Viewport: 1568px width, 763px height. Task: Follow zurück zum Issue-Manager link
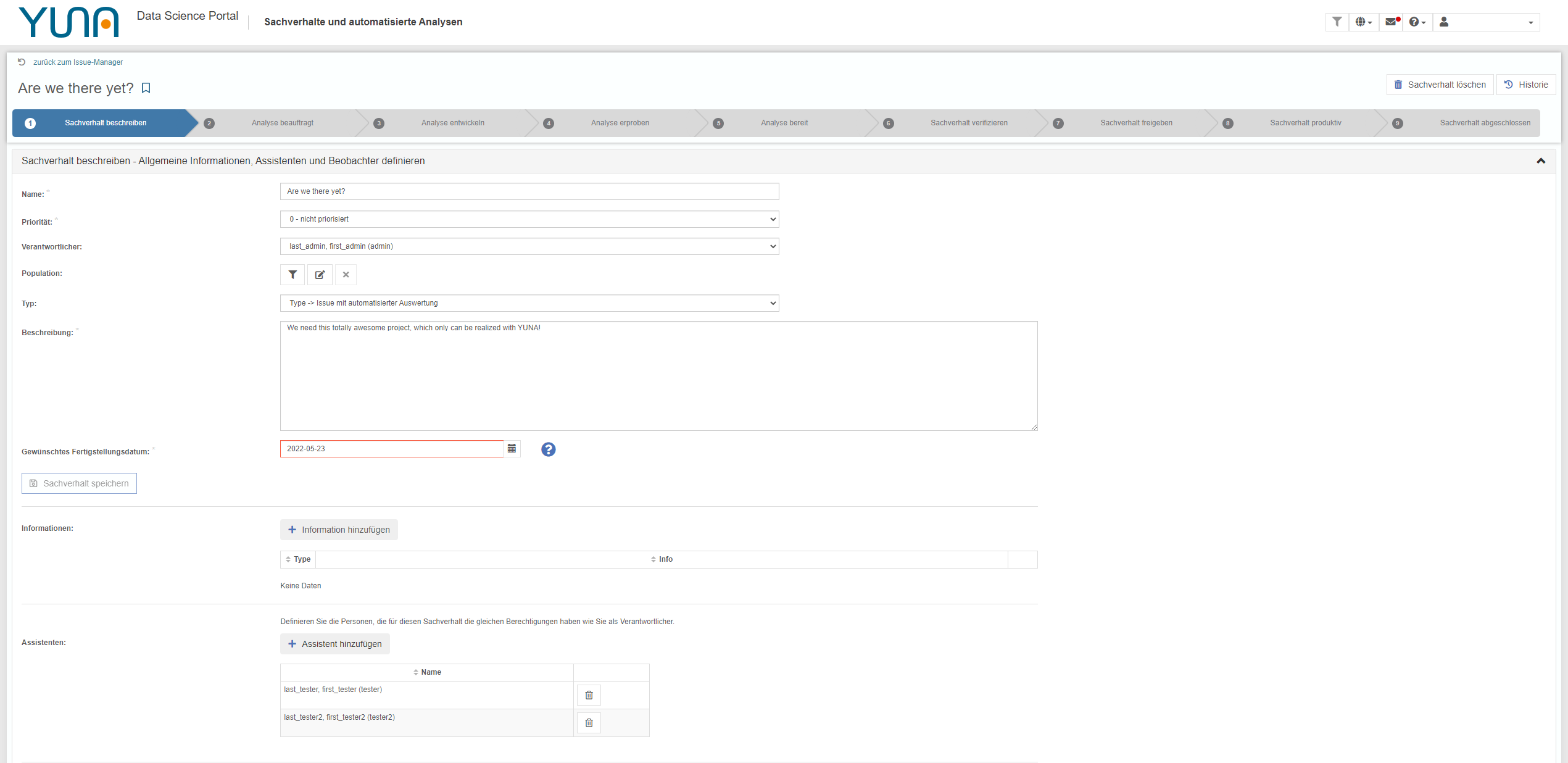click(x=78, y=62)
